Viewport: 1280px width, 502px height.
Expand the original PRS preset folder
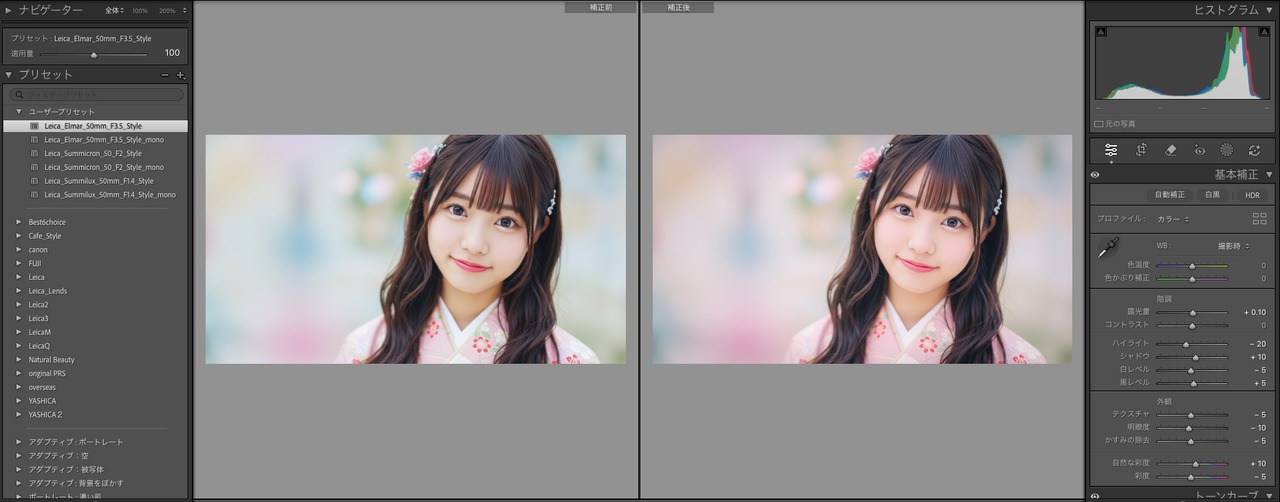[x=19, y=373]
